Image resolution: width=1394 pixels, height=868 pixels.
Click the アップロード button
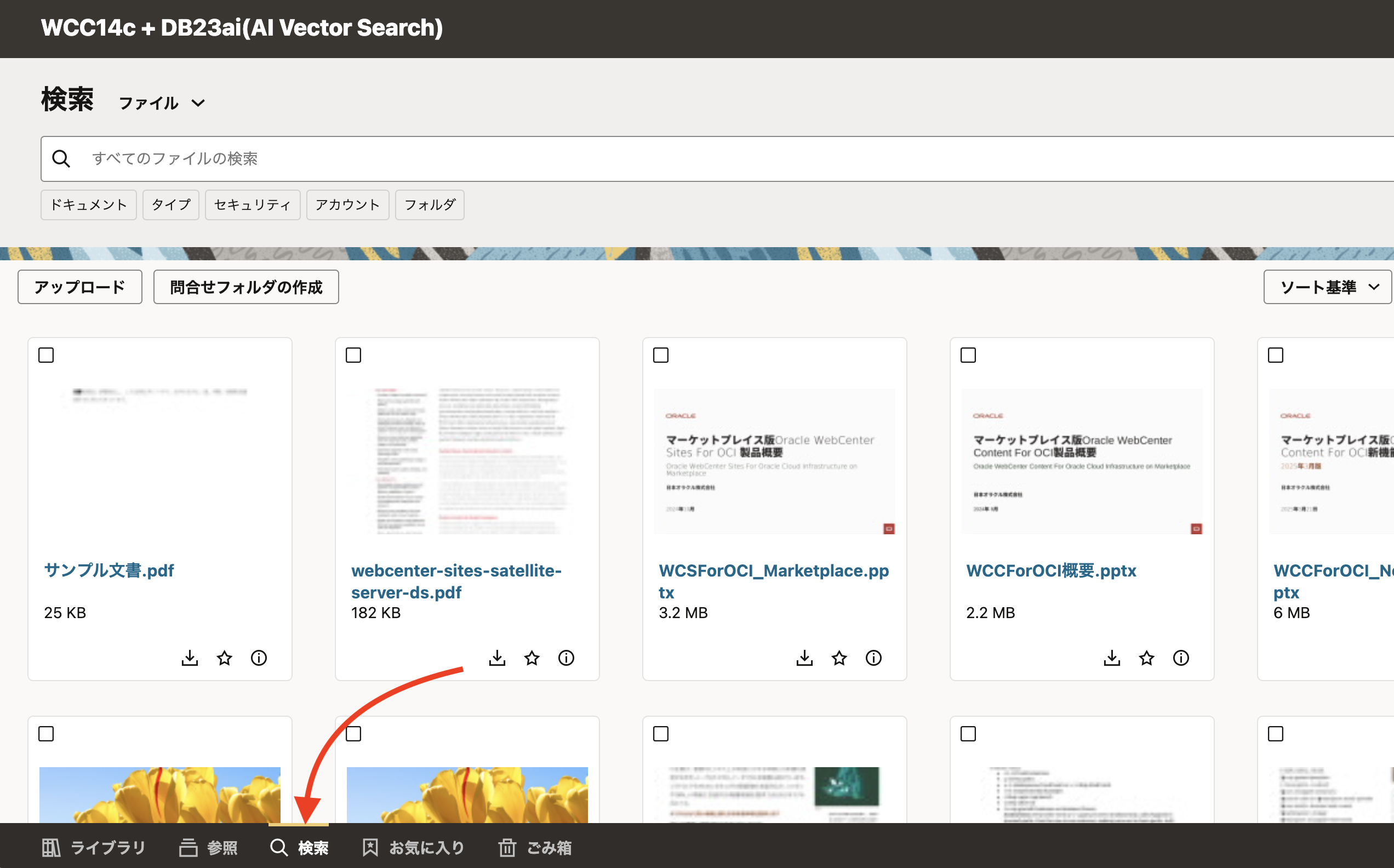(80, 287)
